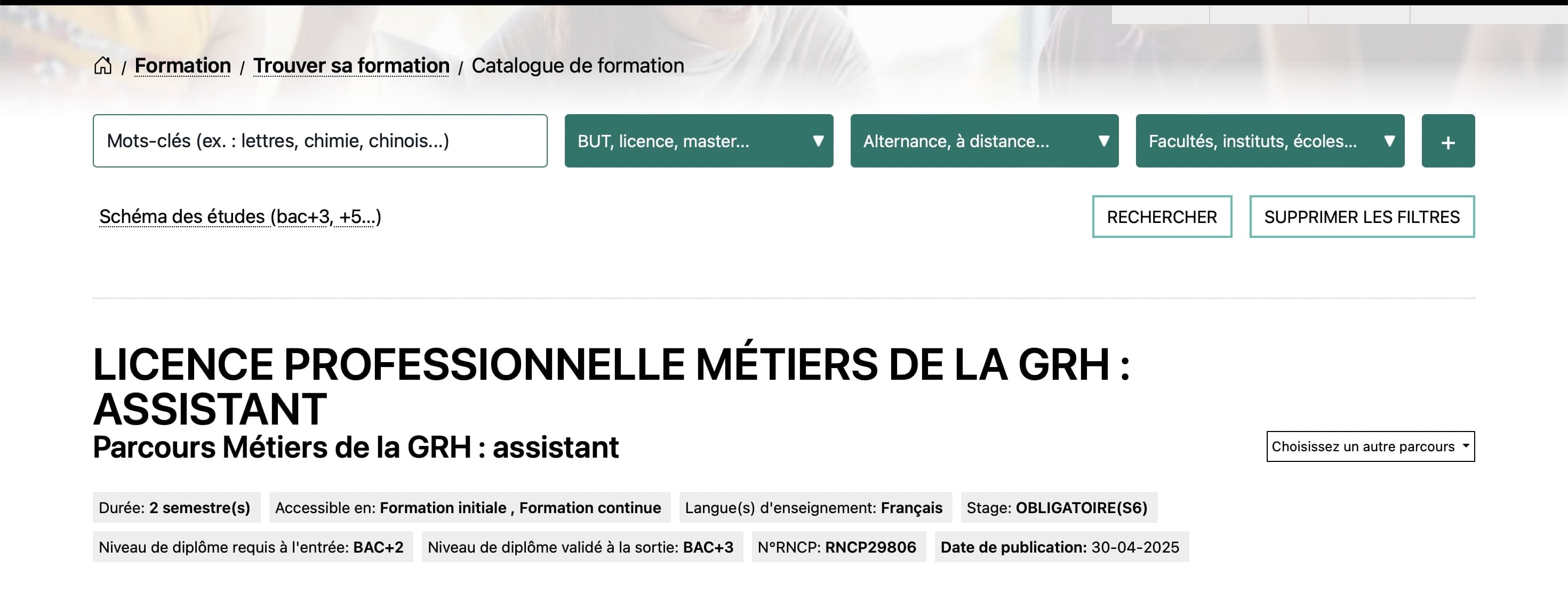The width and height of the screenshot is (1568, 607).
Task: Click the N°RNCP: RNCP29806 tag
Action: point(838,547)
